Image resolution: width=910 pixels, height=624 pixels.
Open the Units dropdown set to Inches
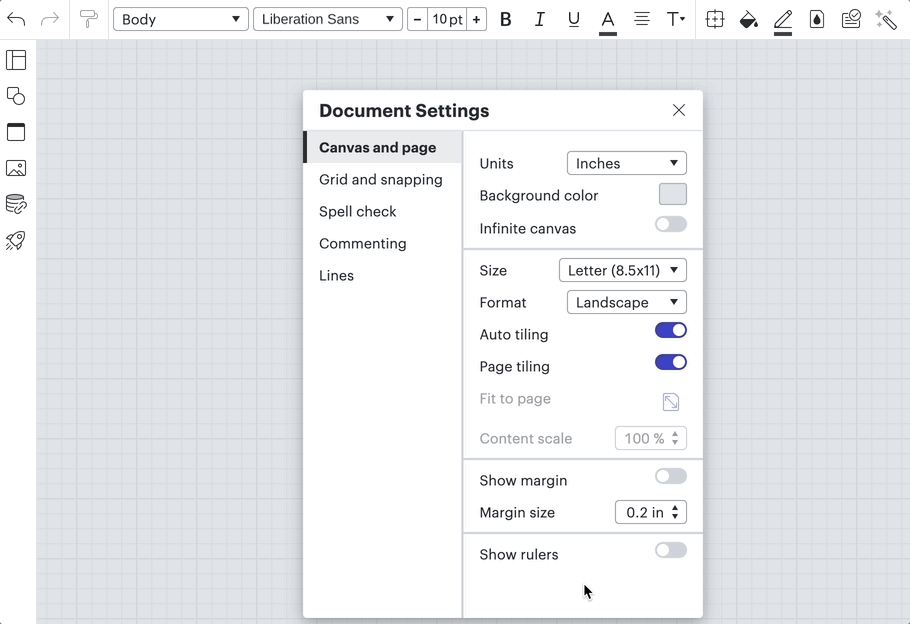click(626, 163)
